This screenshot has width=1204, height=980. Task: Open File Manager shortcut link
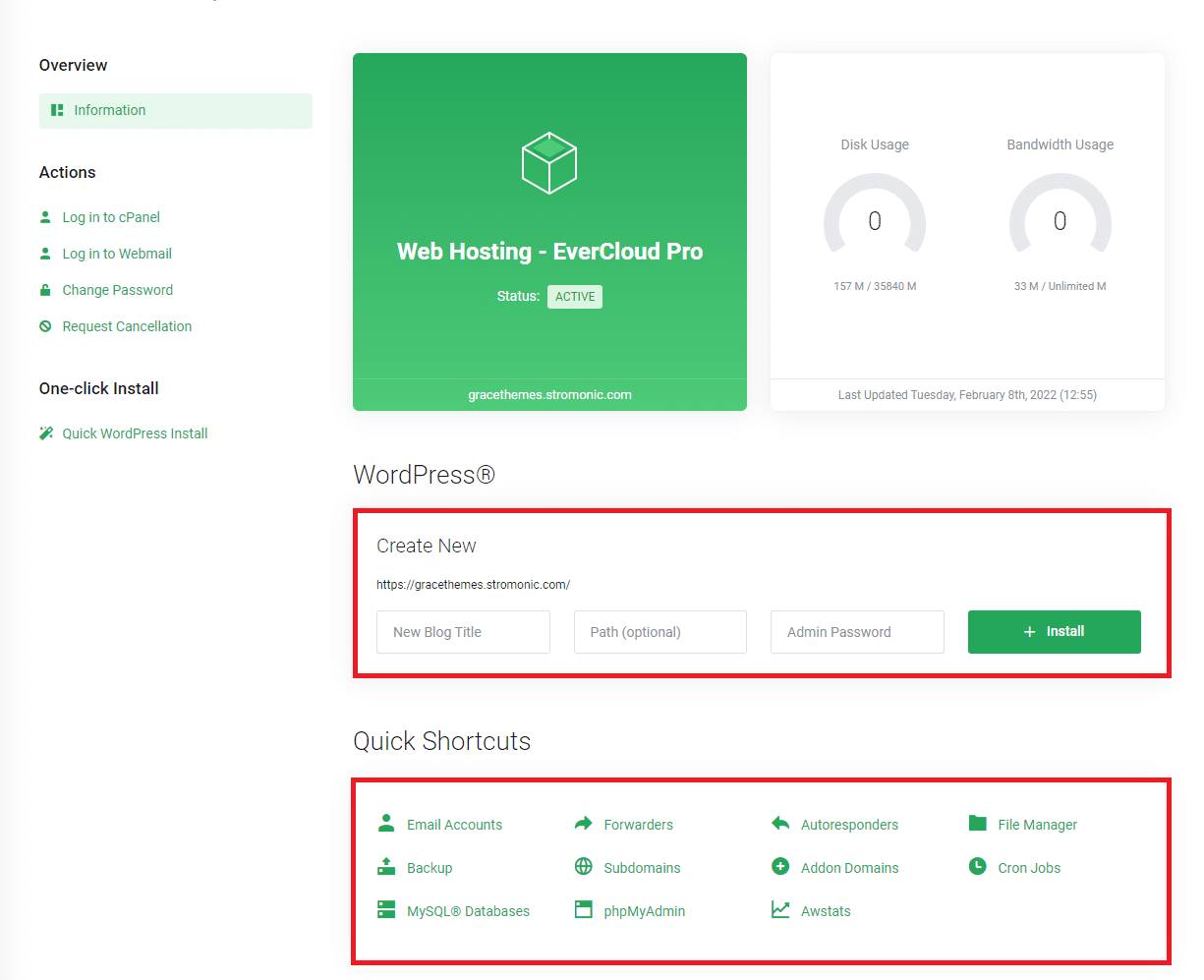(x=1038, y=825)
